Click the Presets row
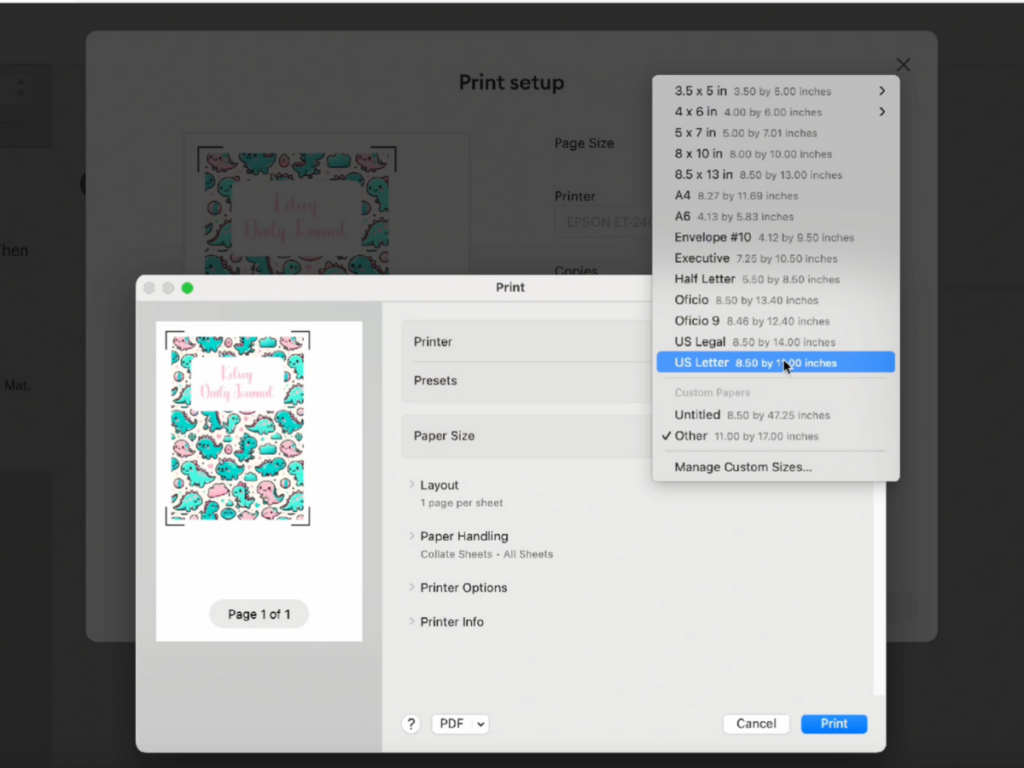This screenshot has height=768, width=1024. pos(527,381)
